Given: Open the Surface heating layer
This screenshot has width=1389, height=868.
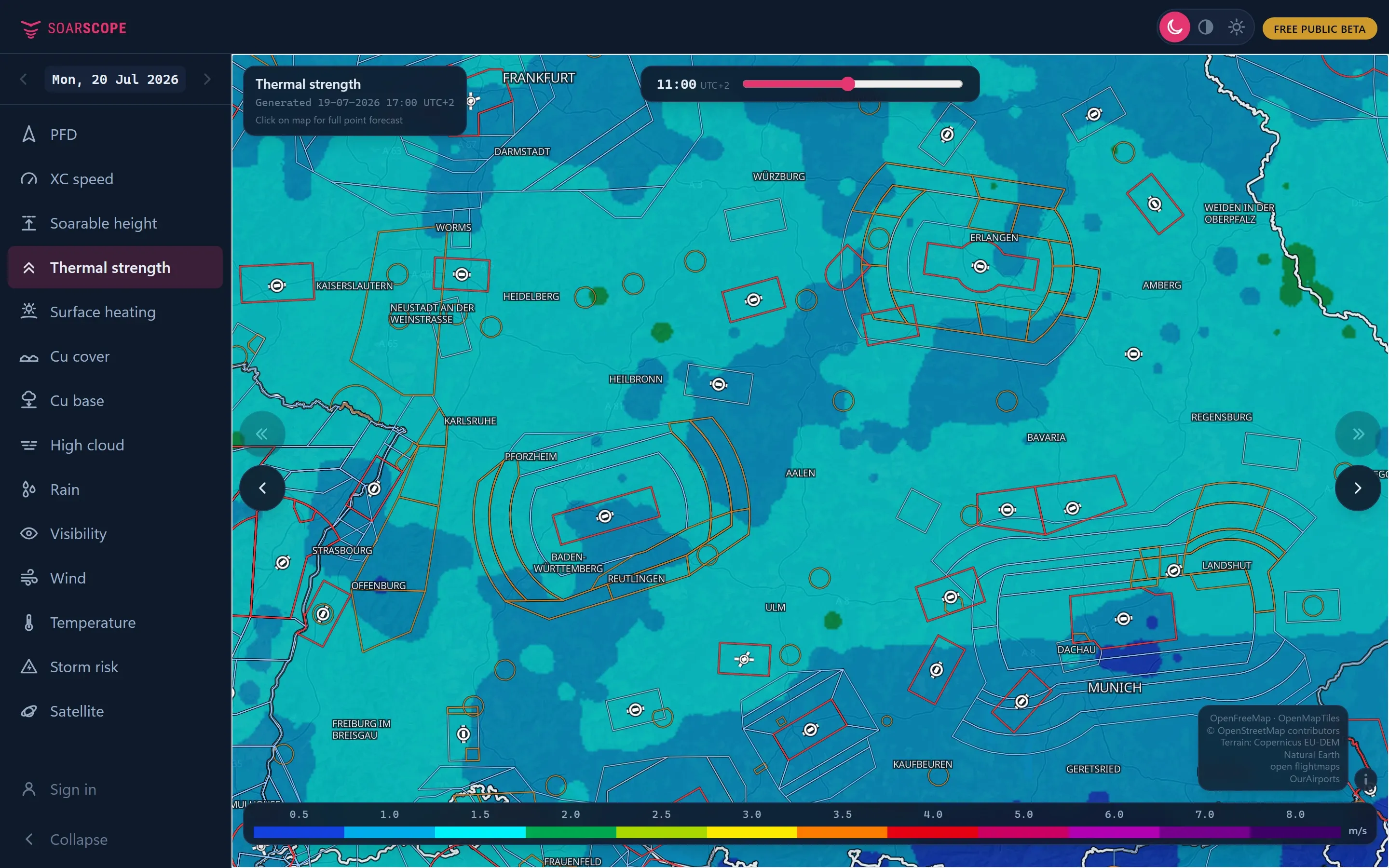Looking at the screenshot, I should tap(115, 312).
